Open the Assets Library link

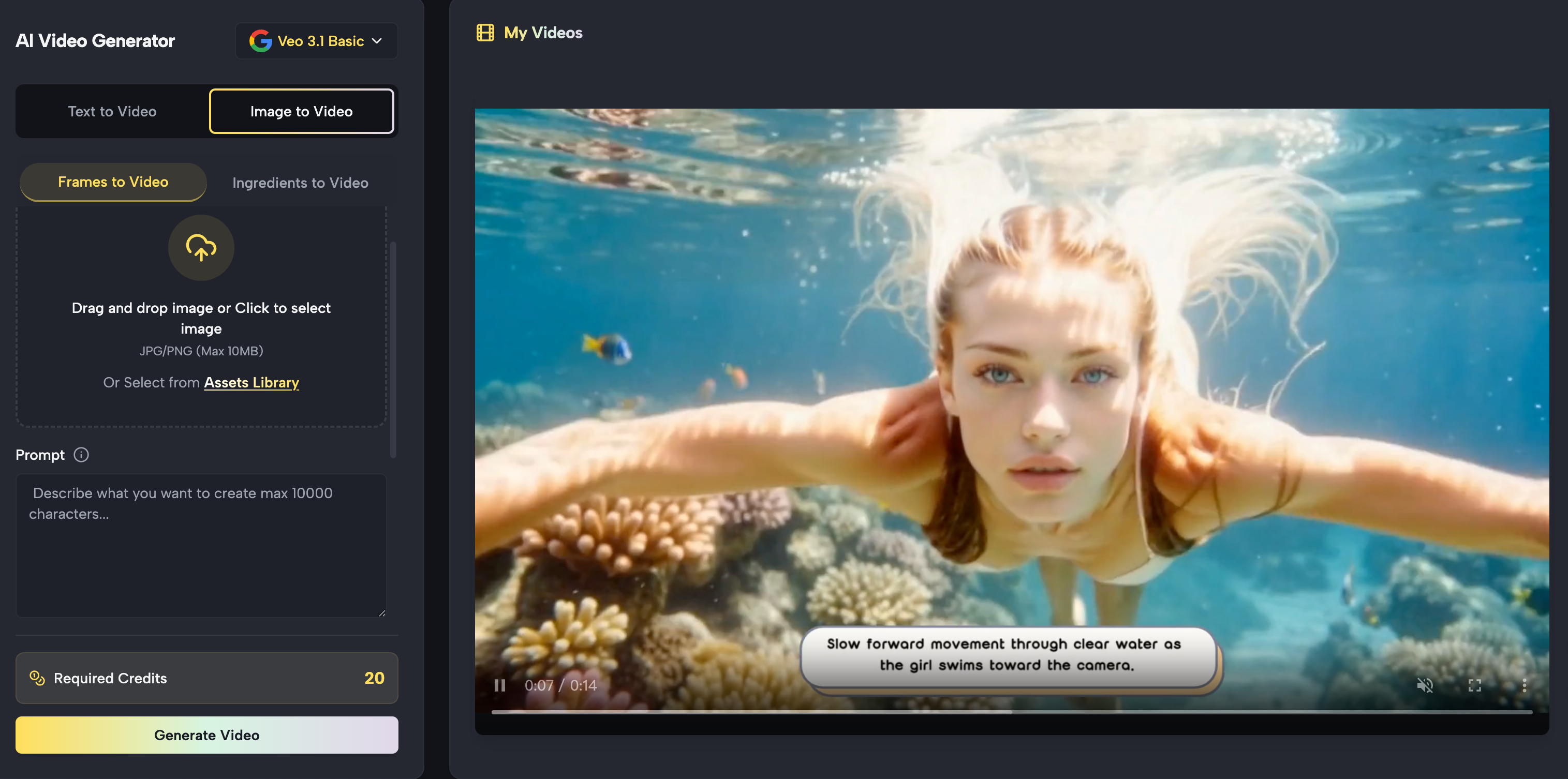252,382
